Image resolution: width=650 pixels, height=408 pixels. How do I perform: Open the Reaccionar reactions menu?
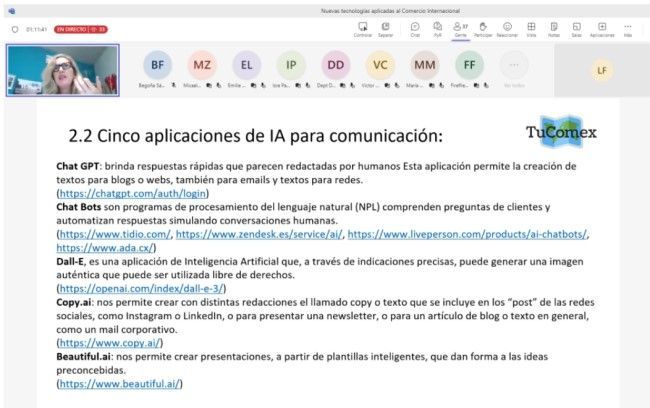click(x=507, y=27)
